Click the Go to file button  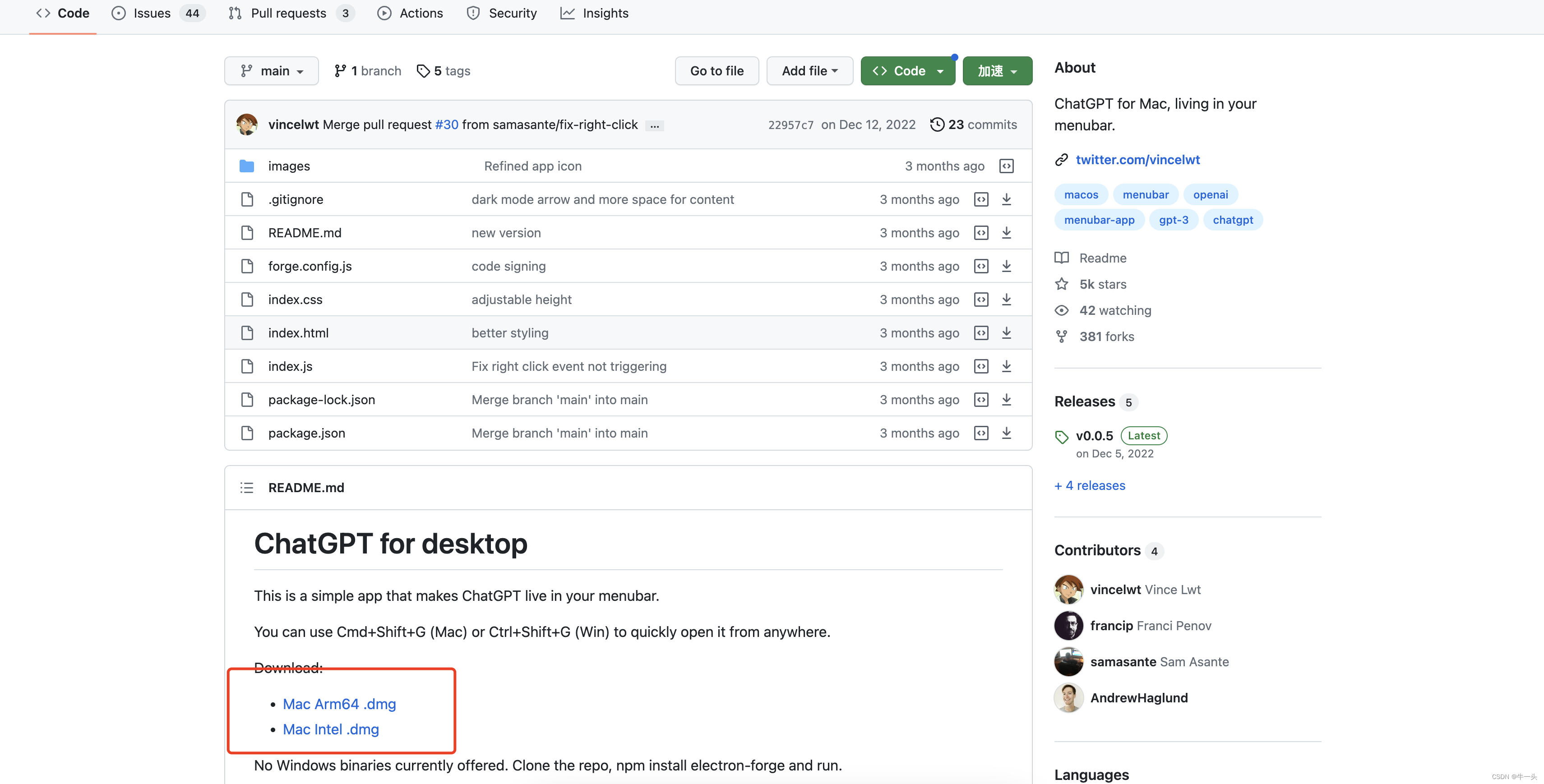(x=716, y=70)
